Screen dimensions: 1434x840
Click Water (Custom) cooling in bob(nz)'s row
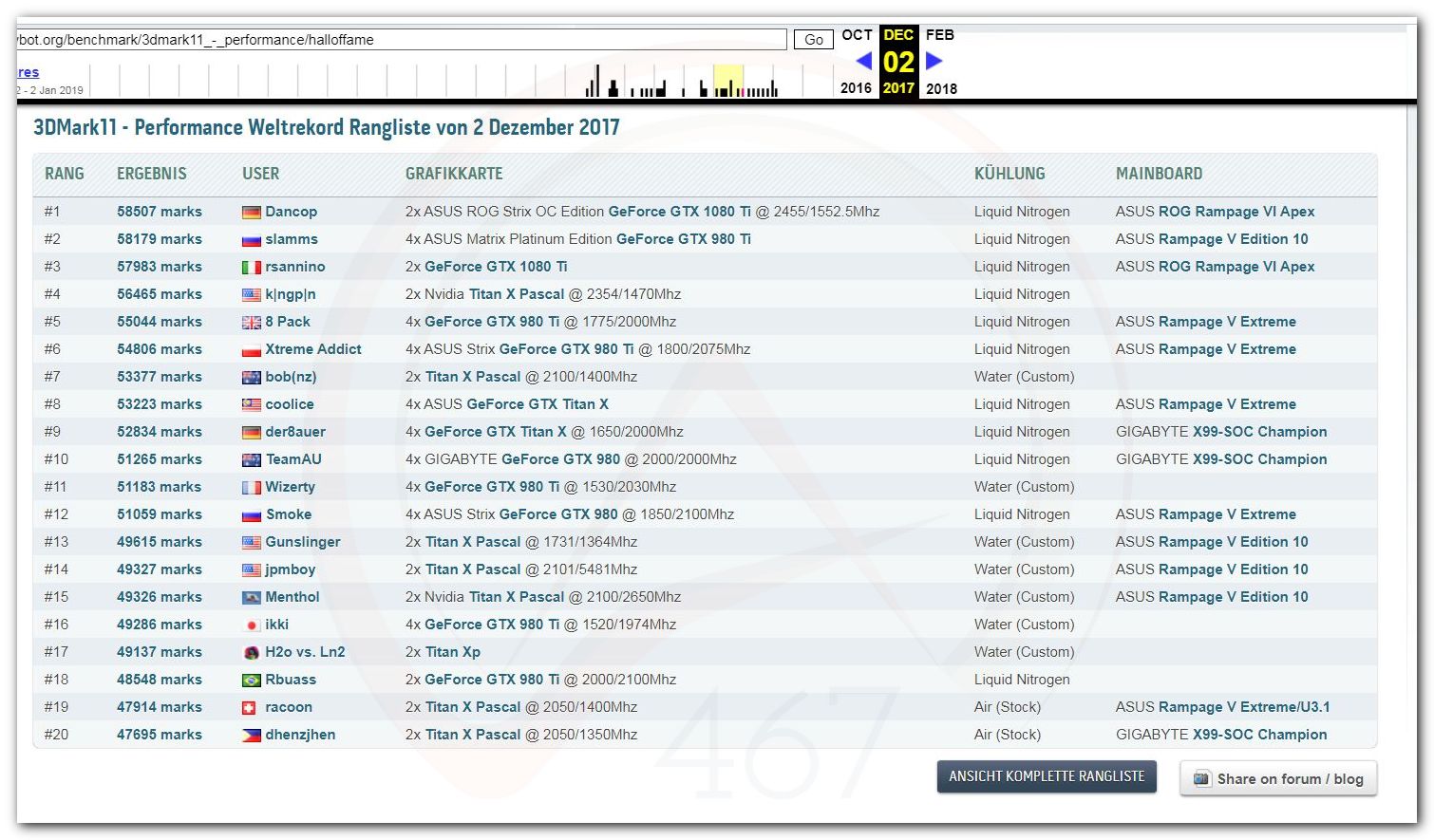[x=1025, y=377]
